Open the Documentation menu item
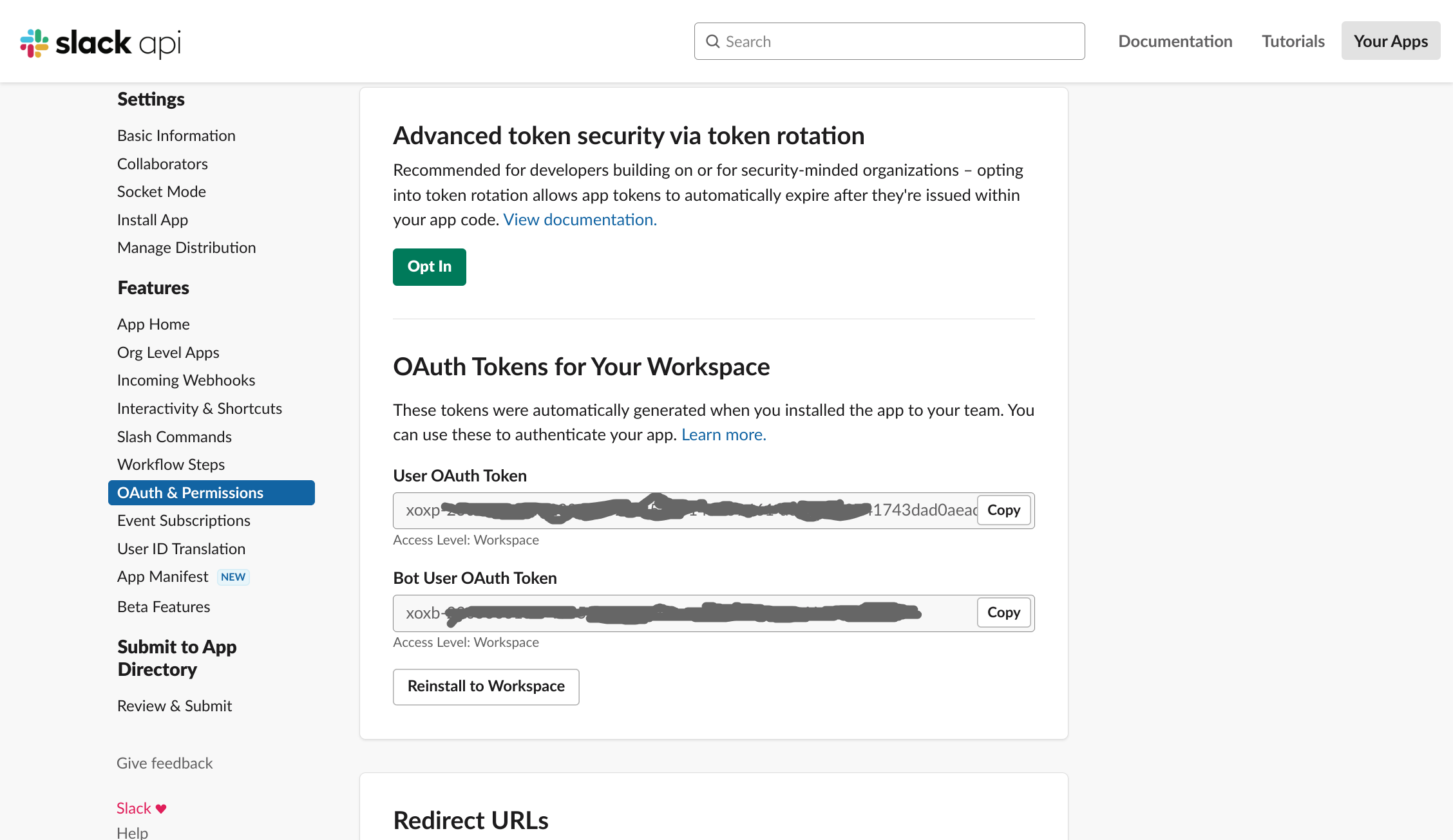 point(1175,41)
